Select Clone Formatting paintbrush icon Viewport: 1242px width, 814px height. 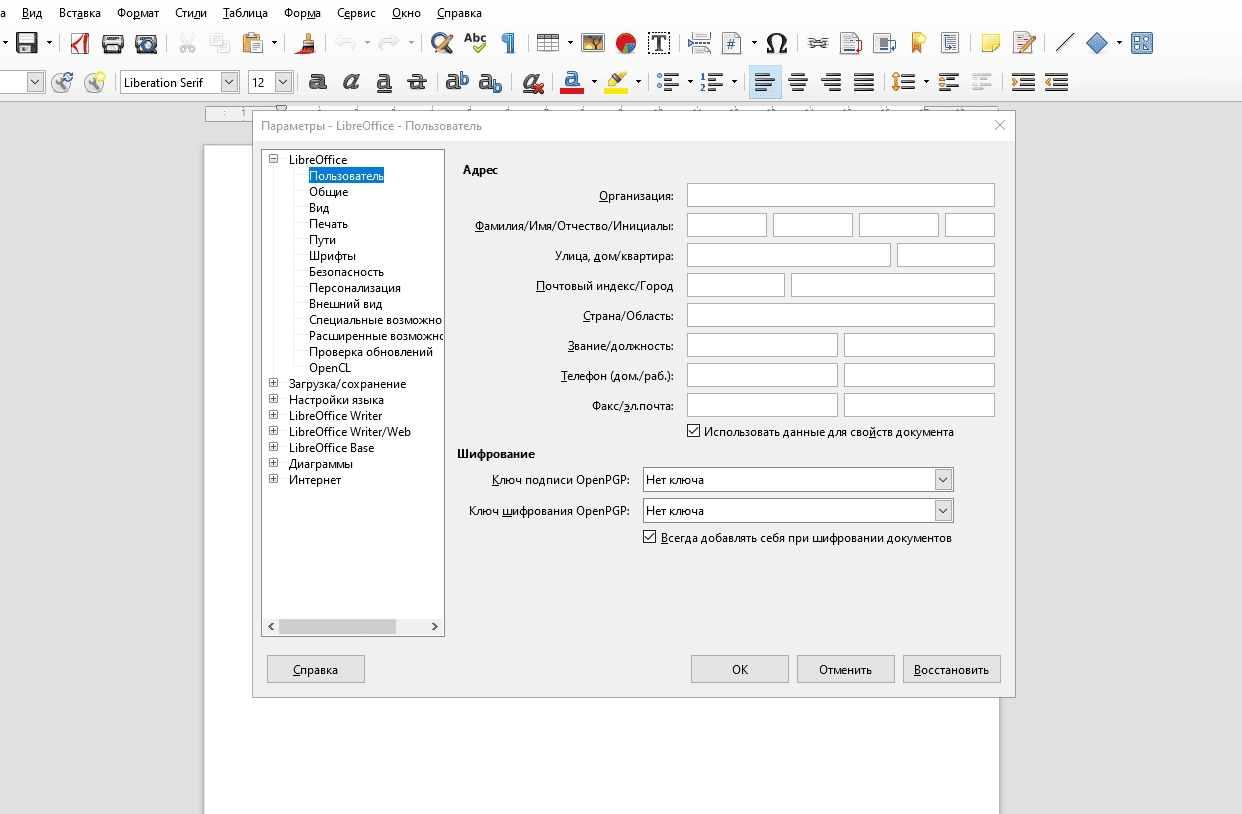tap(307, 43)
